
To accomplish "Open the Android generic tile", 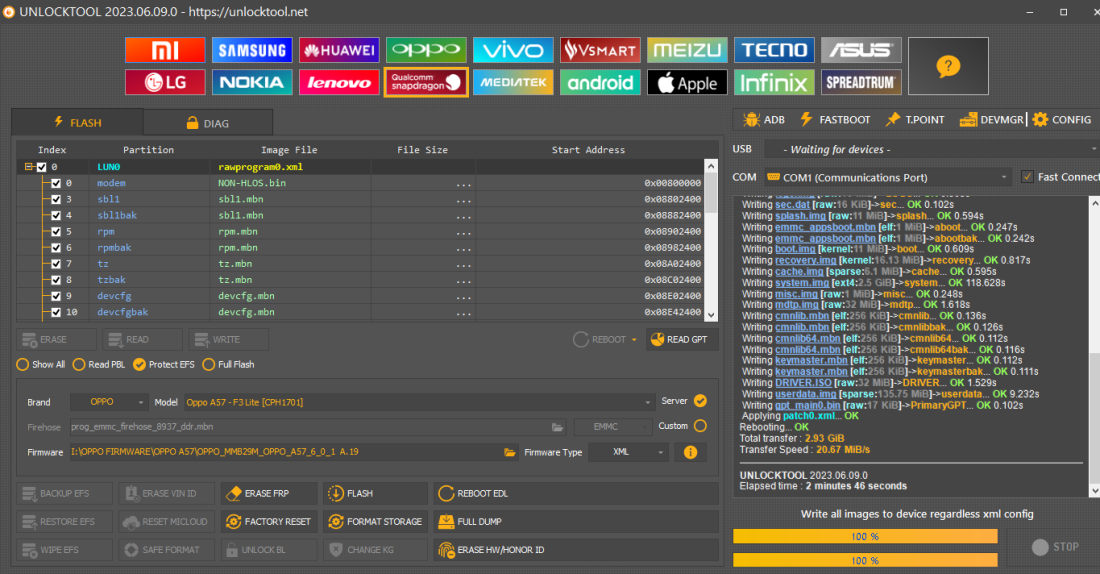I will pyautogui.click(x=600, y=82).
